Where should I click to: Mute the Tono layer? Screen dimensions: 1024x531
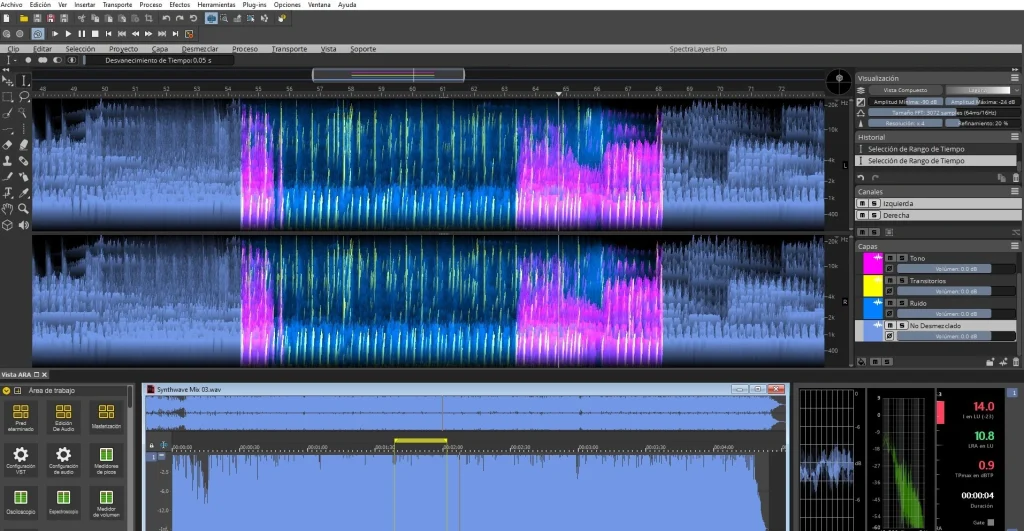click(889, 259)
